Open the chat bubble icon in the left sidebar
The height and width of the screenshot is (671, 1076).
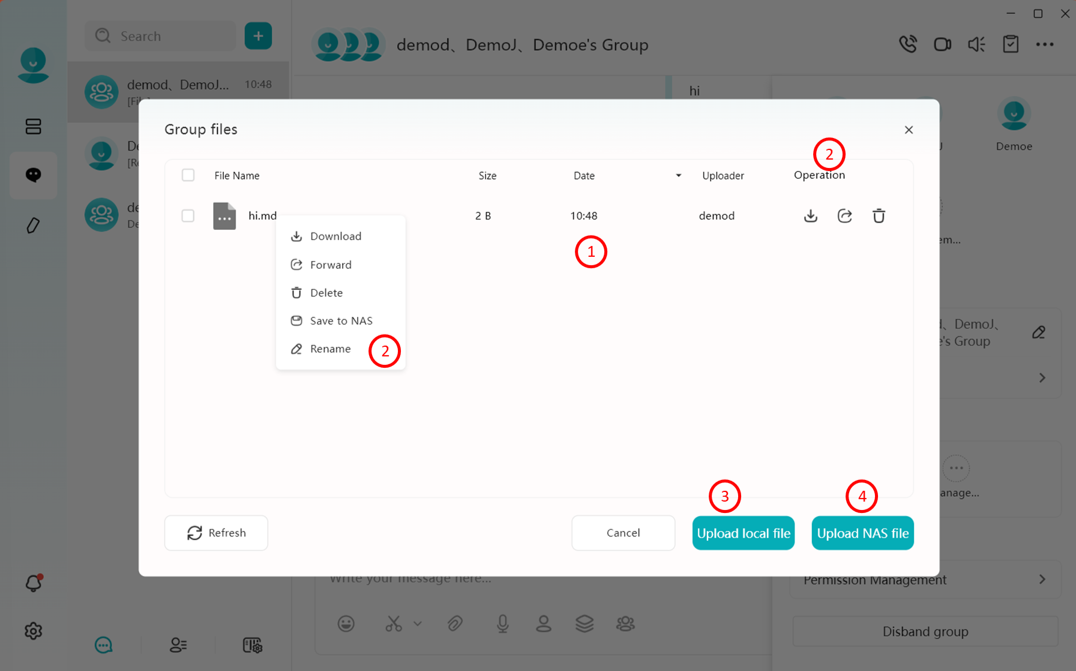33,175
